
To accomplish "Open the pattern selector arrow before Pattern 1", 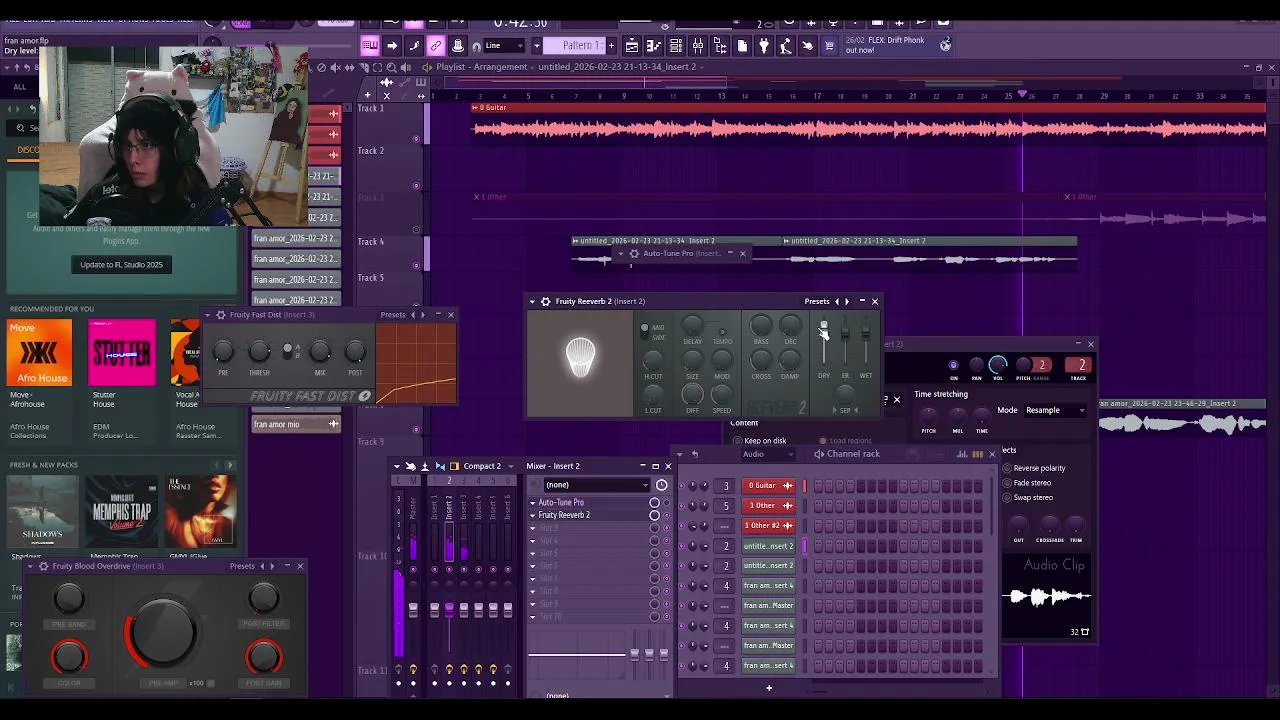I will (536, 45).
